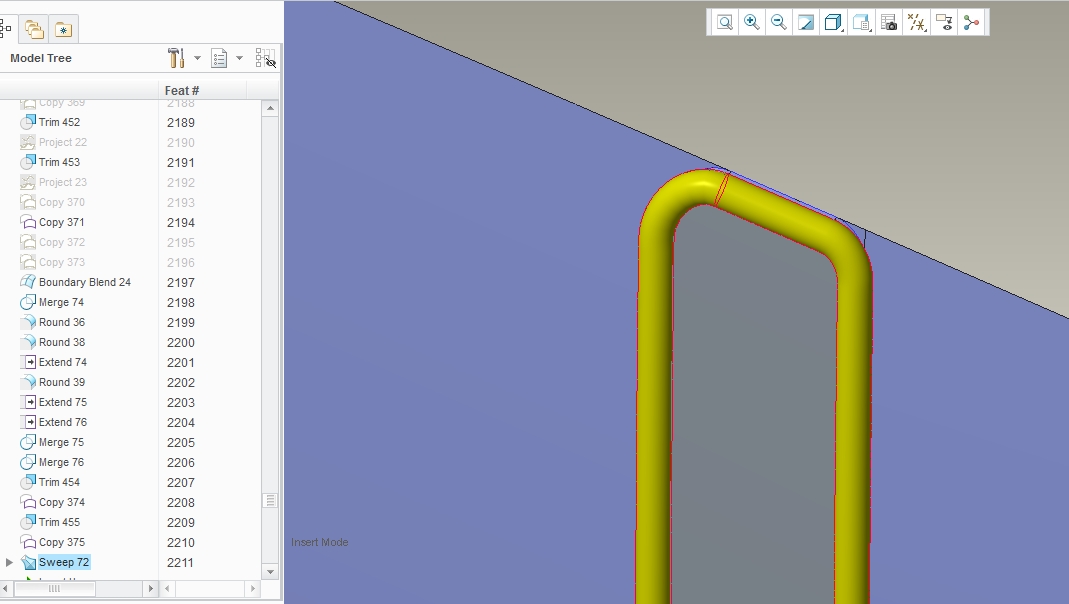Select the Trim 452 feature
Viewport: 1069px width, 604px height.
pyautogui.click(x=59, y=122)
